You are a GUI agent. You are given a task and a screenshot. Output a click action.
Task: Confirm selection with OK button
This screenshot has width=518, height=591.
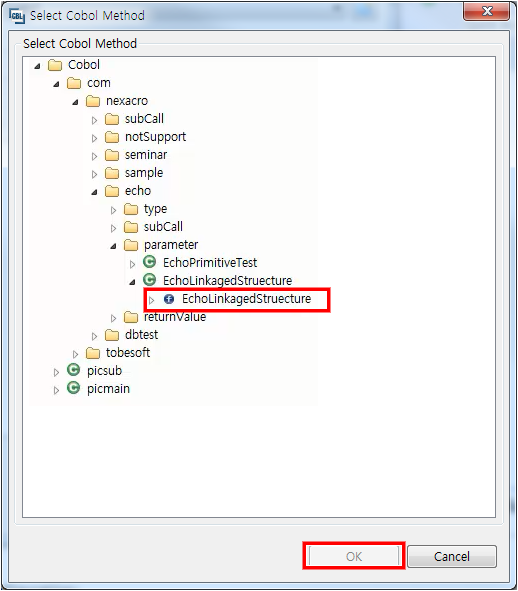[x=354, y=556]
